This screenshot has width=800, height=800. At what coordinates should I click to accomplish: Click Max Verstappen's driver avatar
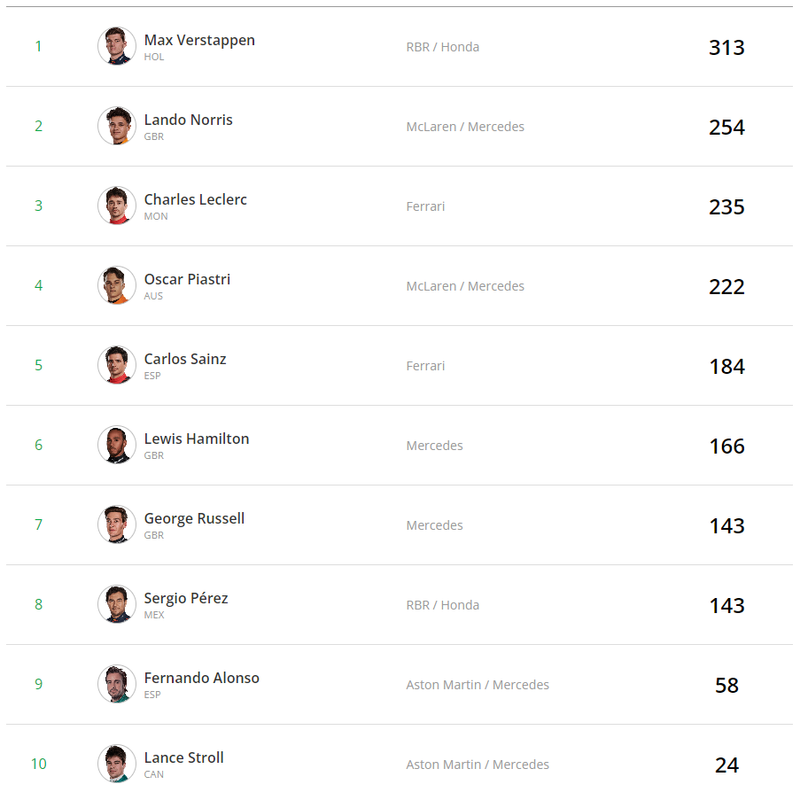pyautogui.click(x=117, y=46)
